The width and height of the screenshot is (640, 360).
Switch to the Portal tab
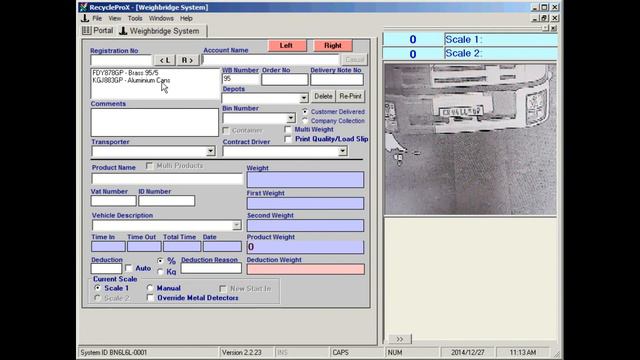coord(98,31)
